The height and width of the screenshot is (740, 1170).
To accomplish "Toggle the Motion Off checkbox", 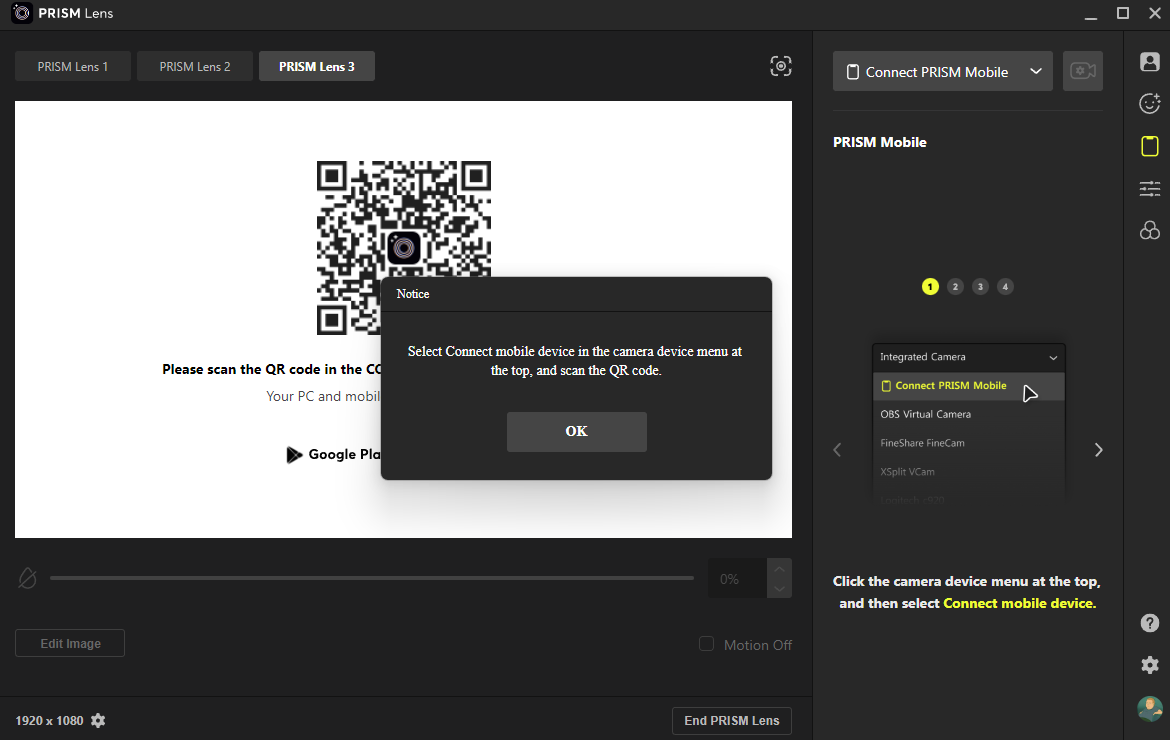I will tap(706, 644).
